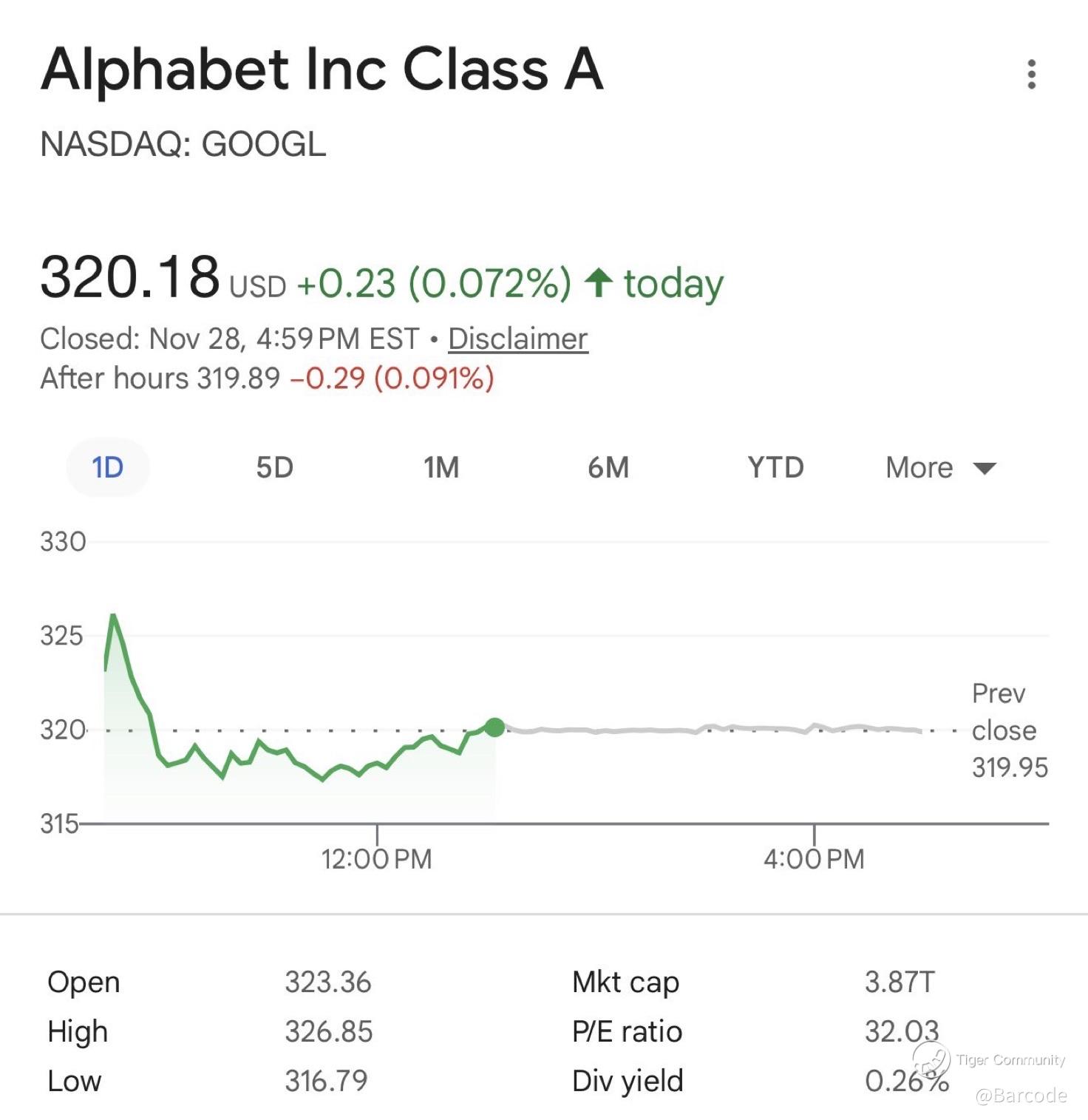Open the Disclaimer link
Image resolution: width=1088 pixels, height=1120 pixels.
point(517,339)
